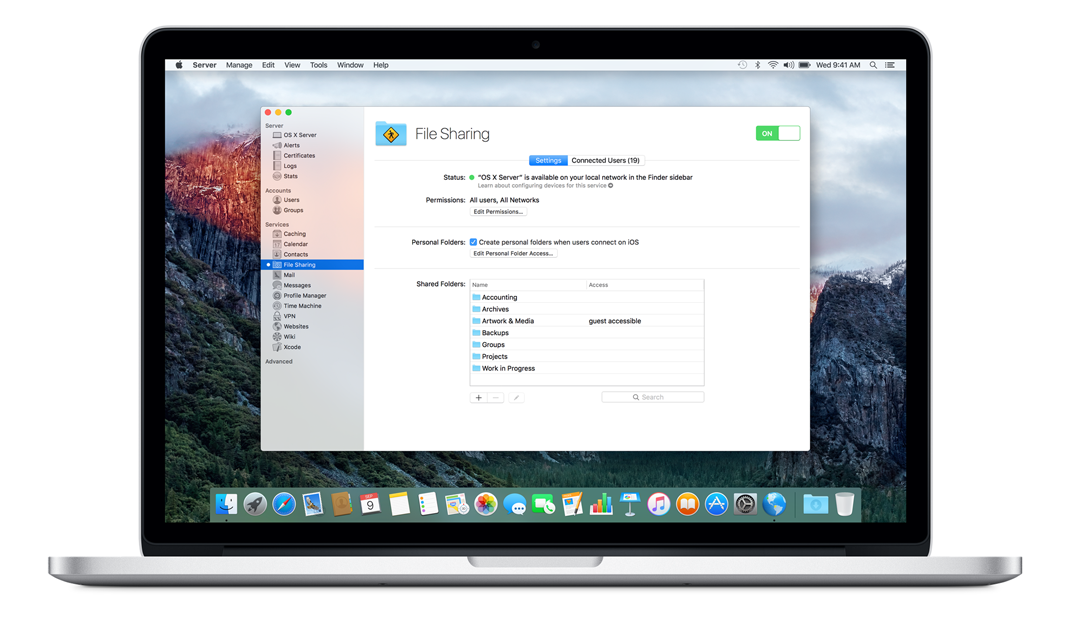The image size is (1076, 620).
Task: Select the Groups shared folder row
Action: click(587, 345)
